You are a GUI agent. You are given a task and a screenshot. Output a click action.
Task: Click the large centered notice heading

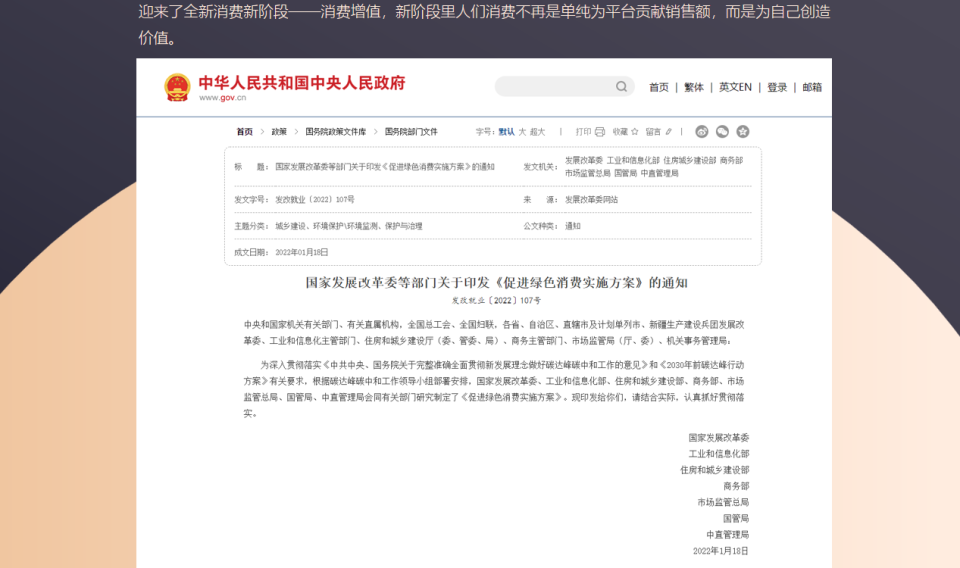click(496, 283)
